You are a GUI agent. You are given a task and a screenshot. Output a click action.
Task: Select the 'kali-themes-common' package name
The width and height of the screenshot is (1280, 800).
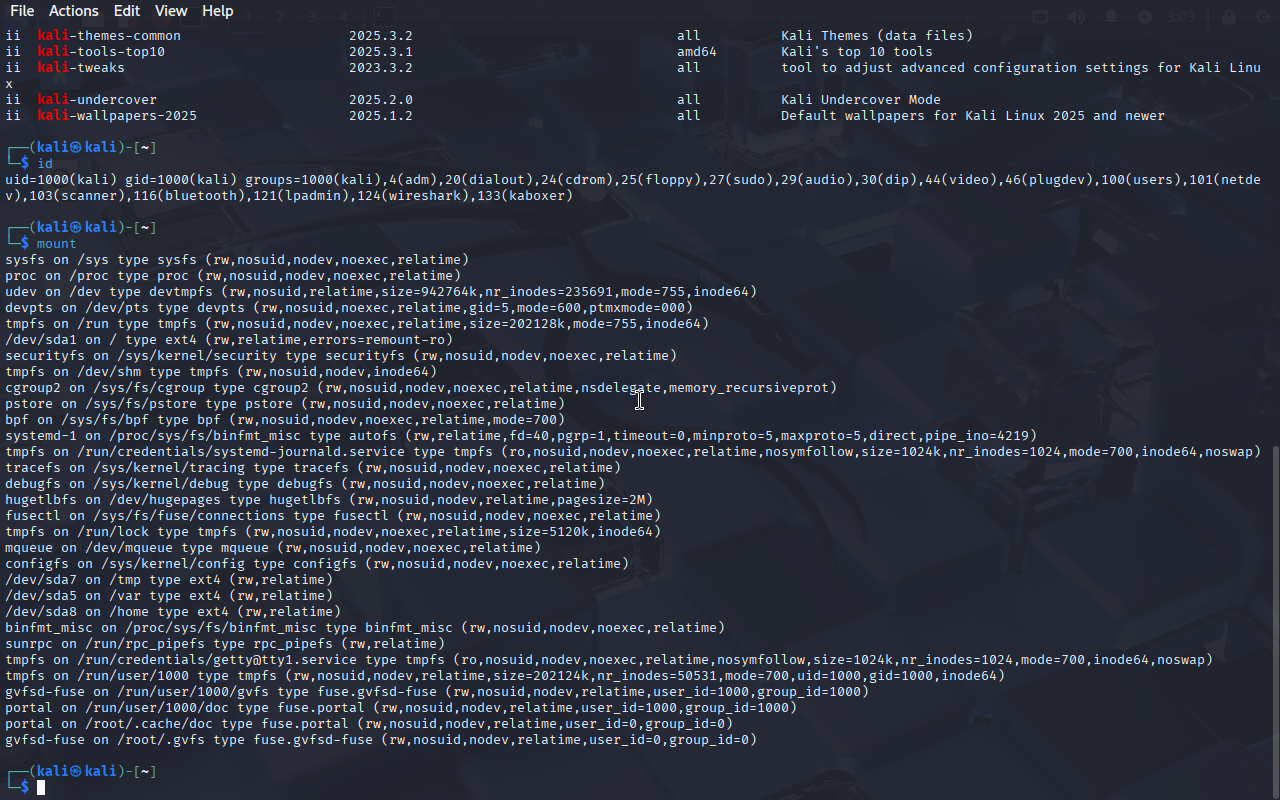tap(109, 36)
